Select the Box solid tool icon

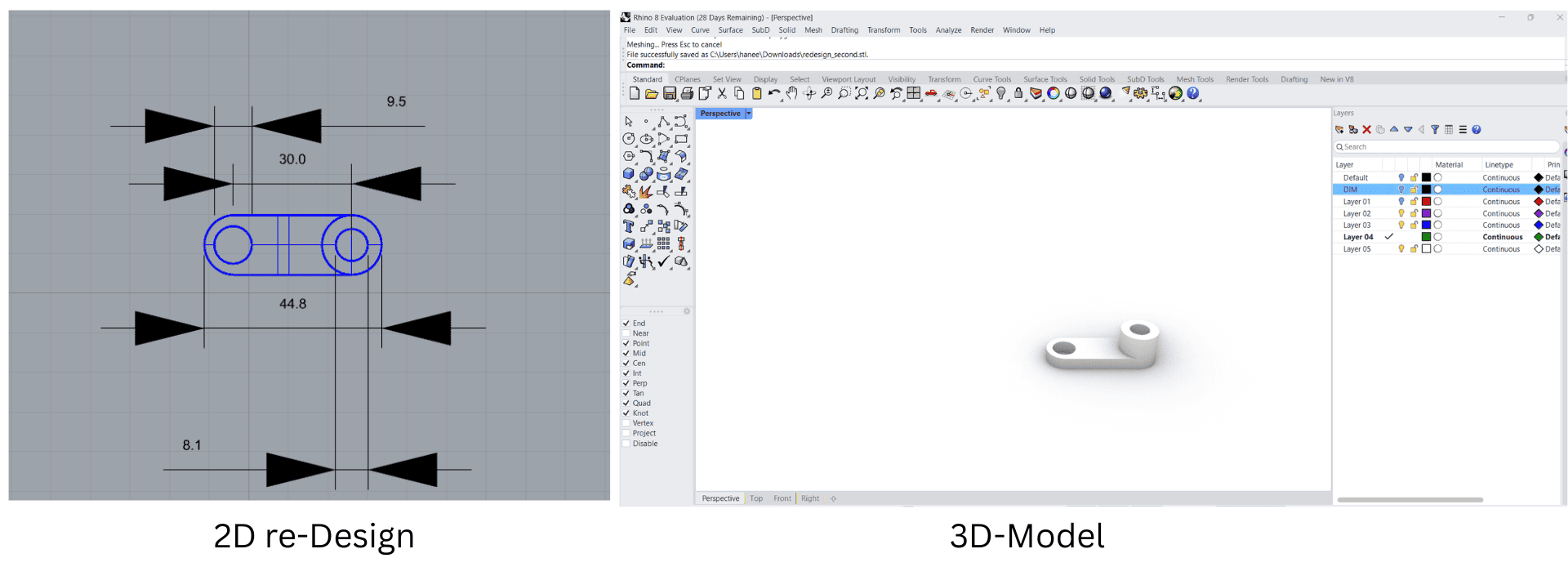629,174
